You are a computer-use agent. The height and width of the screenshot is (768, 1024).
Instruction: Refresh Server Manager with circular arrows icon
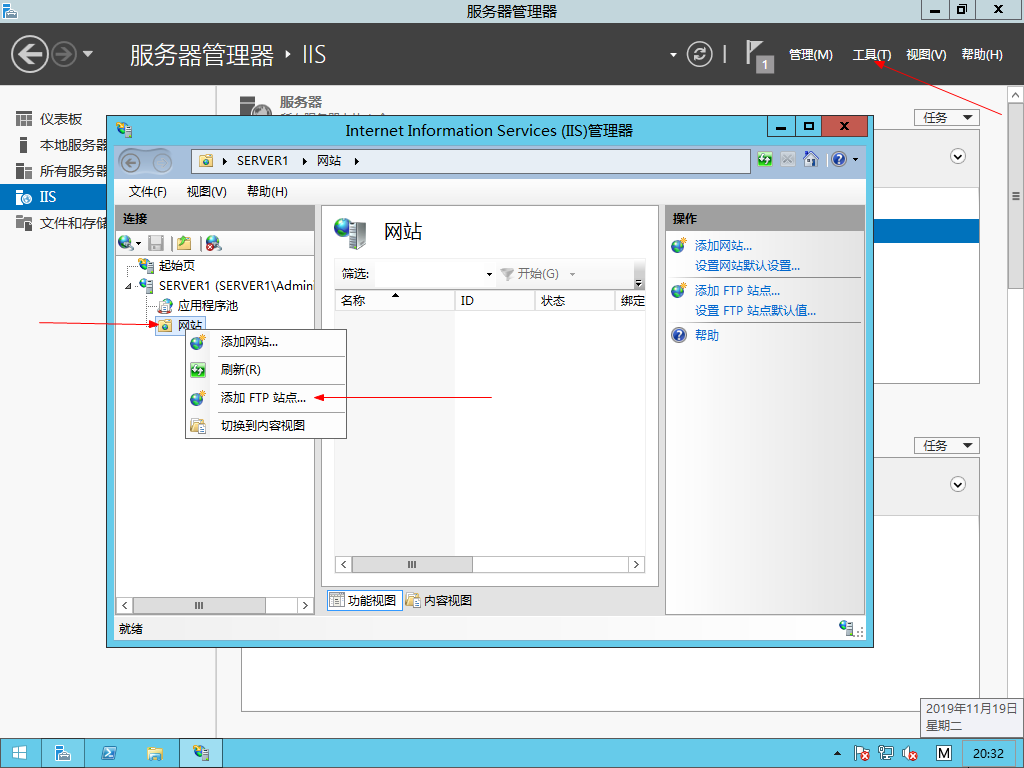pyautogui.click(x=699, y=54)
